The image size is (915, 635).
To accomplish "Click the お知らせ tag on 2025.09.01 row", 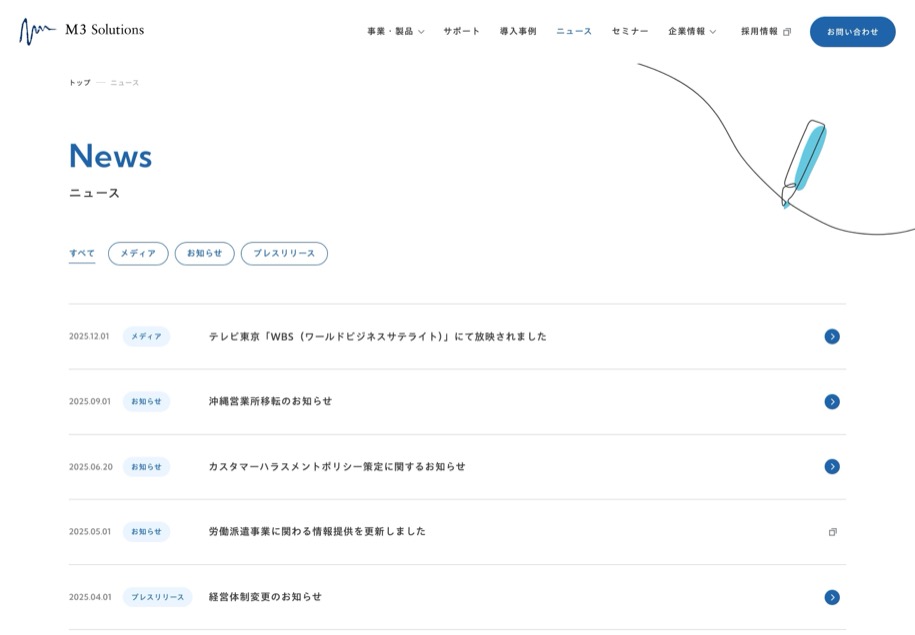I will [146, 402].
